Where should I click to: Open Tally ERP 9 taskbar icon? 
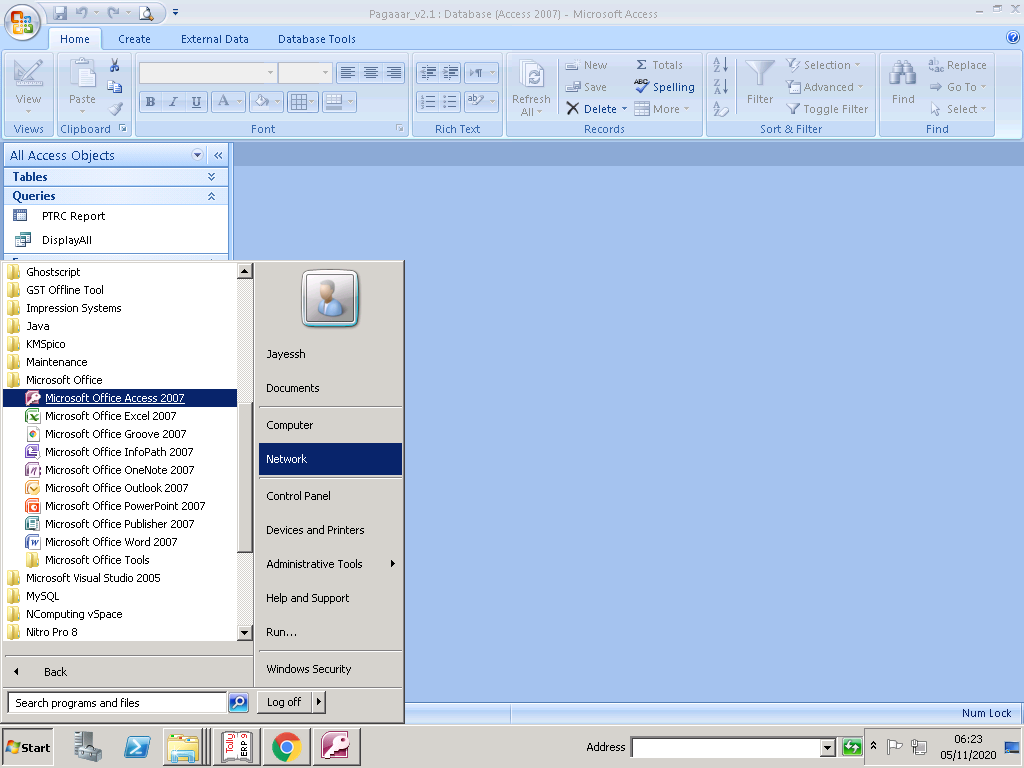coord(237,747)
